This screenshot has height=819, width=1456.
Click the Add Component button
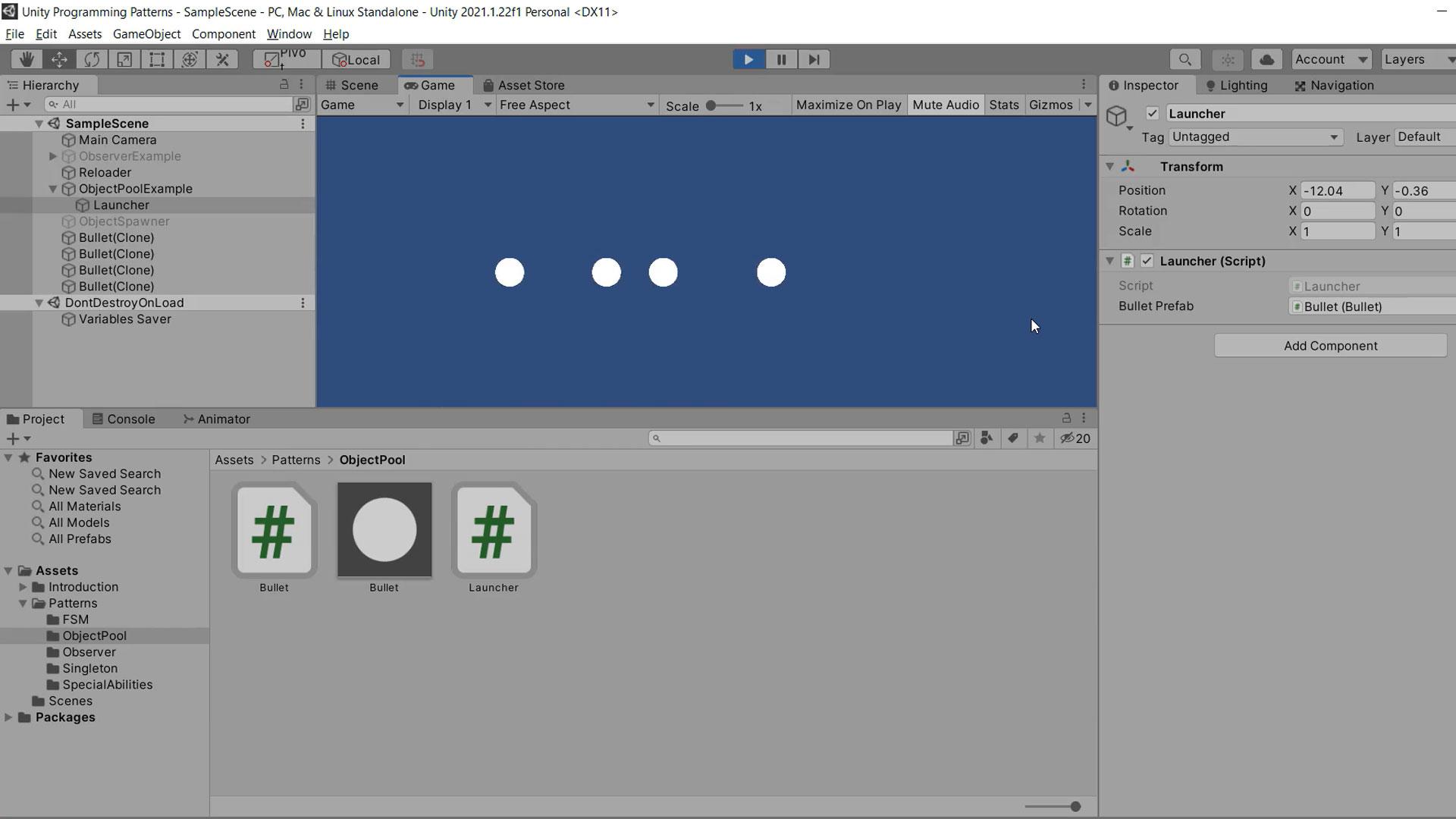[x=1330, y=346]
